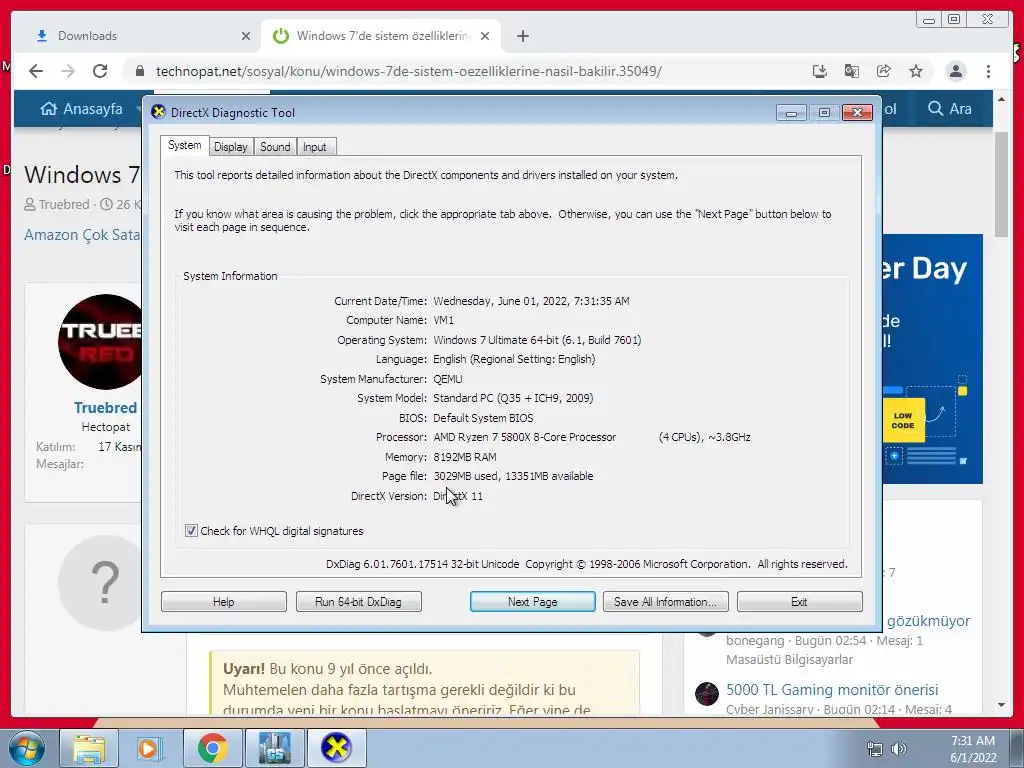Click Save All Information button
This screenshot has width=1024, height=768.
point(665,601)
